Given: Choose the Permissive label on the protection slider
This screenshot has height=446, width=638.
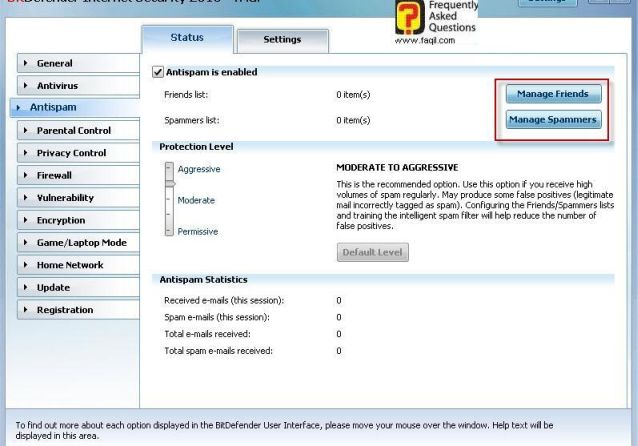Looking at the screenshot, I should [198, 232].
